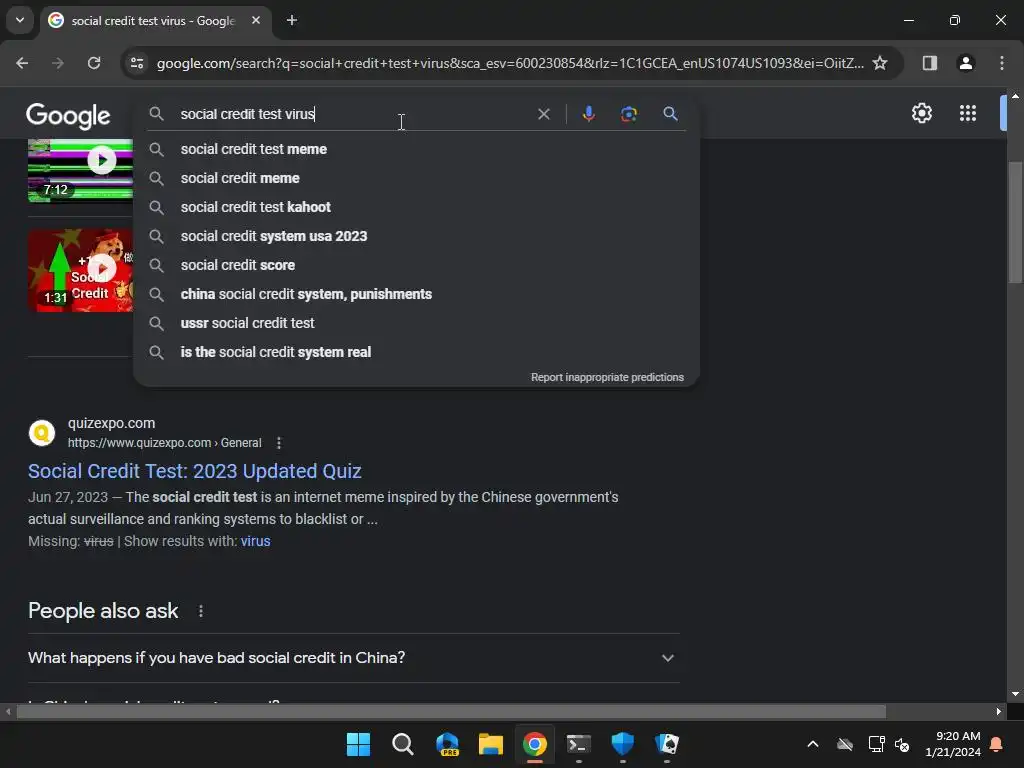
Task: Click scroll-down arrow on vertical scrollbar
Action: click(1015, 694)
